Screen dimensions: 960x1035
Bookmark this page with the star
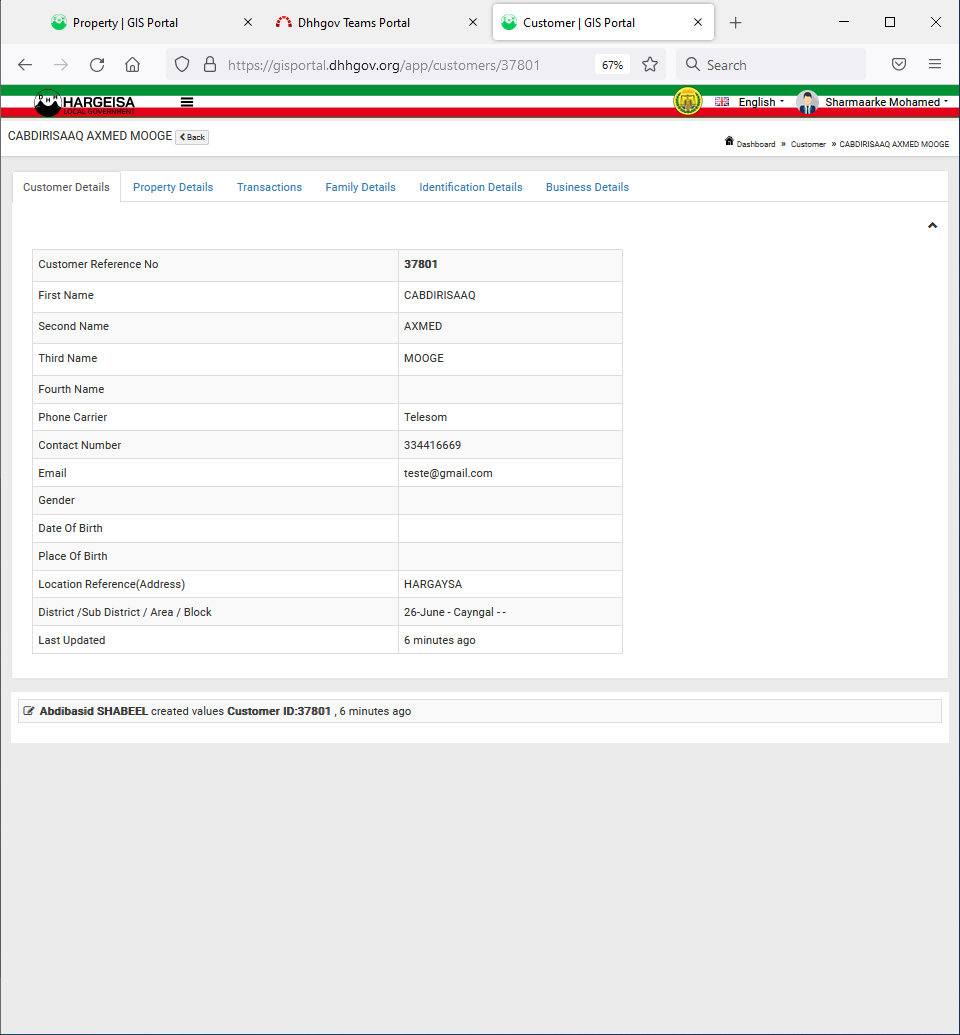(x=650, y=65)
